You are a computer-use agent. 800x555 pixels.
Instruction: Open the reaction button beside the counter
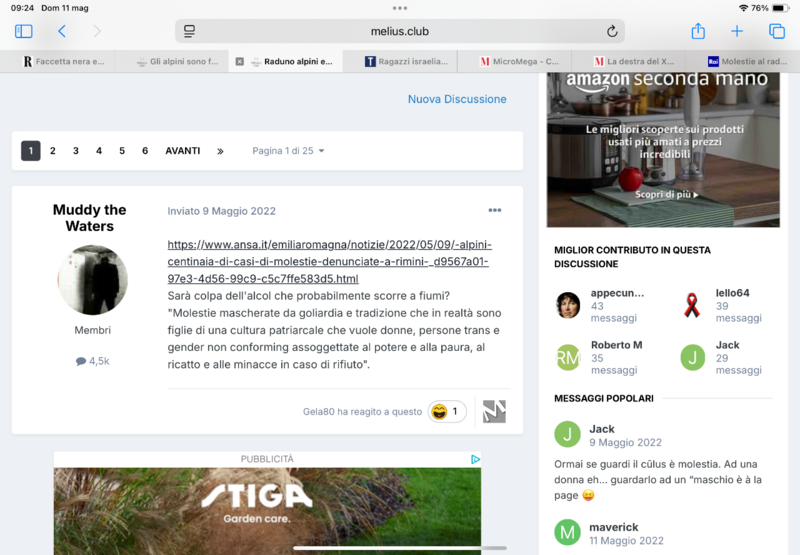pyautogui.click(x=494, y=411)
